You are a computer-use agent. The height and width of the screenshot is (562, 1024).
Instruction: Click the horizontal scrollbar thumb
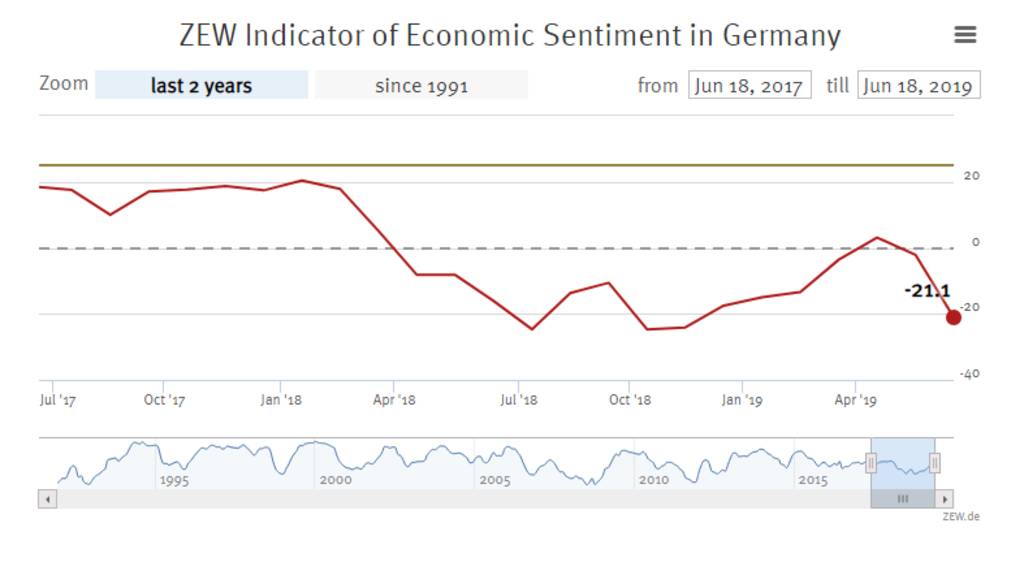click(903, 499)
